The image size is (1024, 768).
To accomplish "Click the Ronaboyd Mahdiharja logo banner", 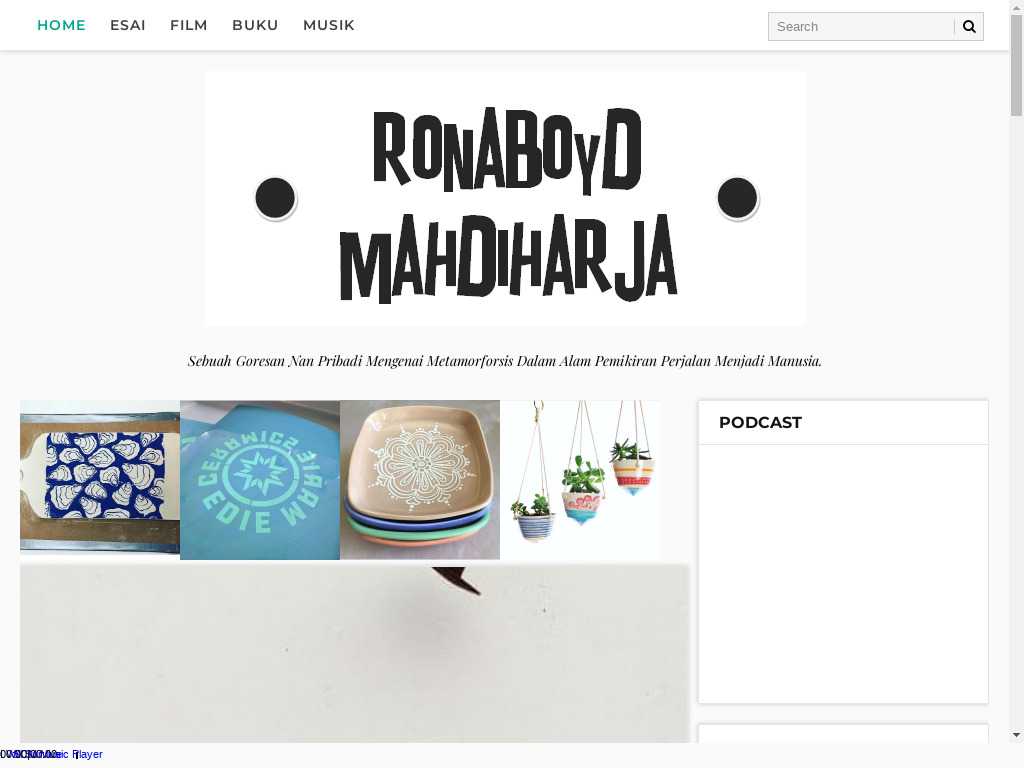I will click(x=505, y=199).
